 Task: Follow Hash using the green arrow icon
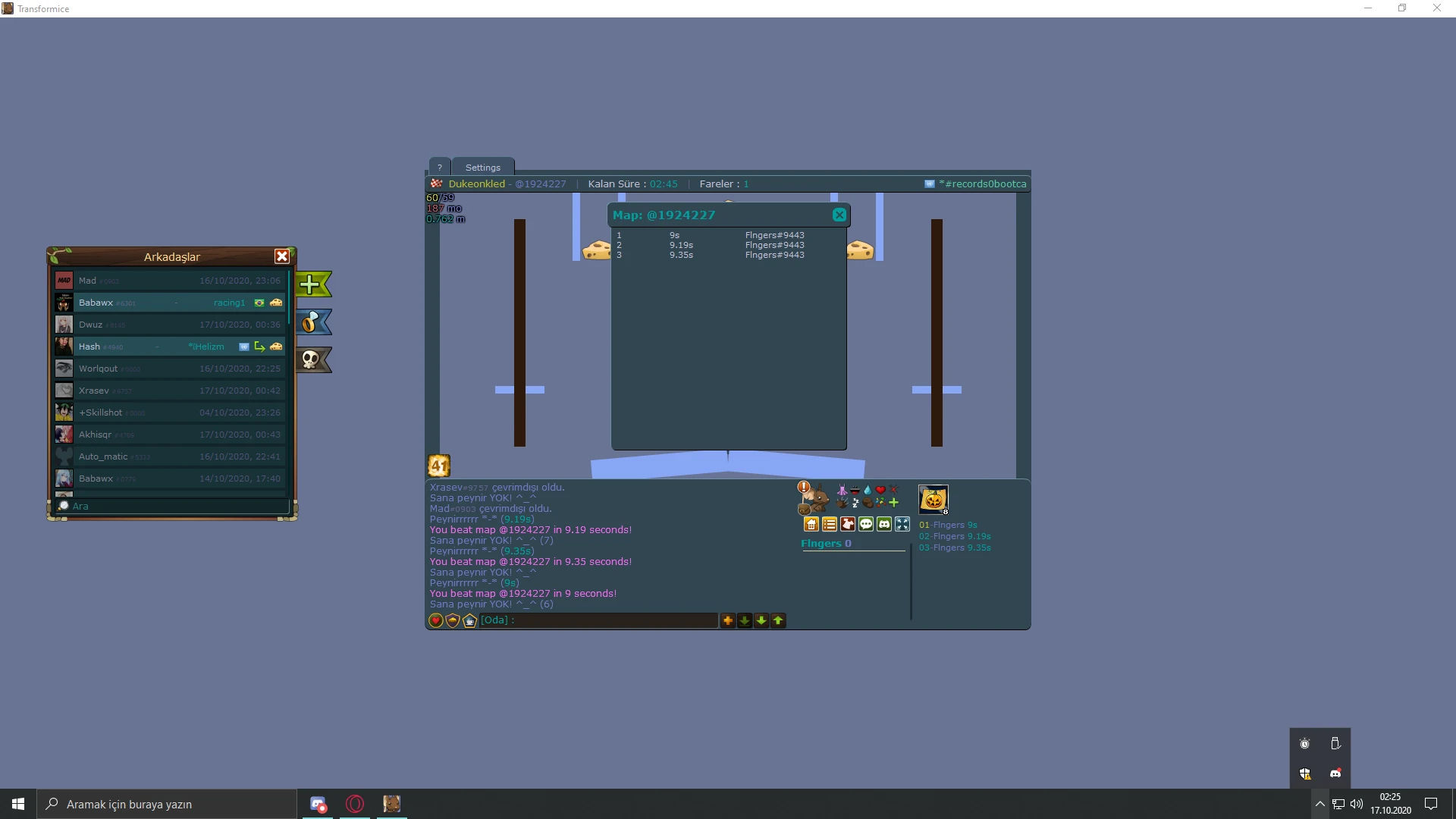(260, 347)
